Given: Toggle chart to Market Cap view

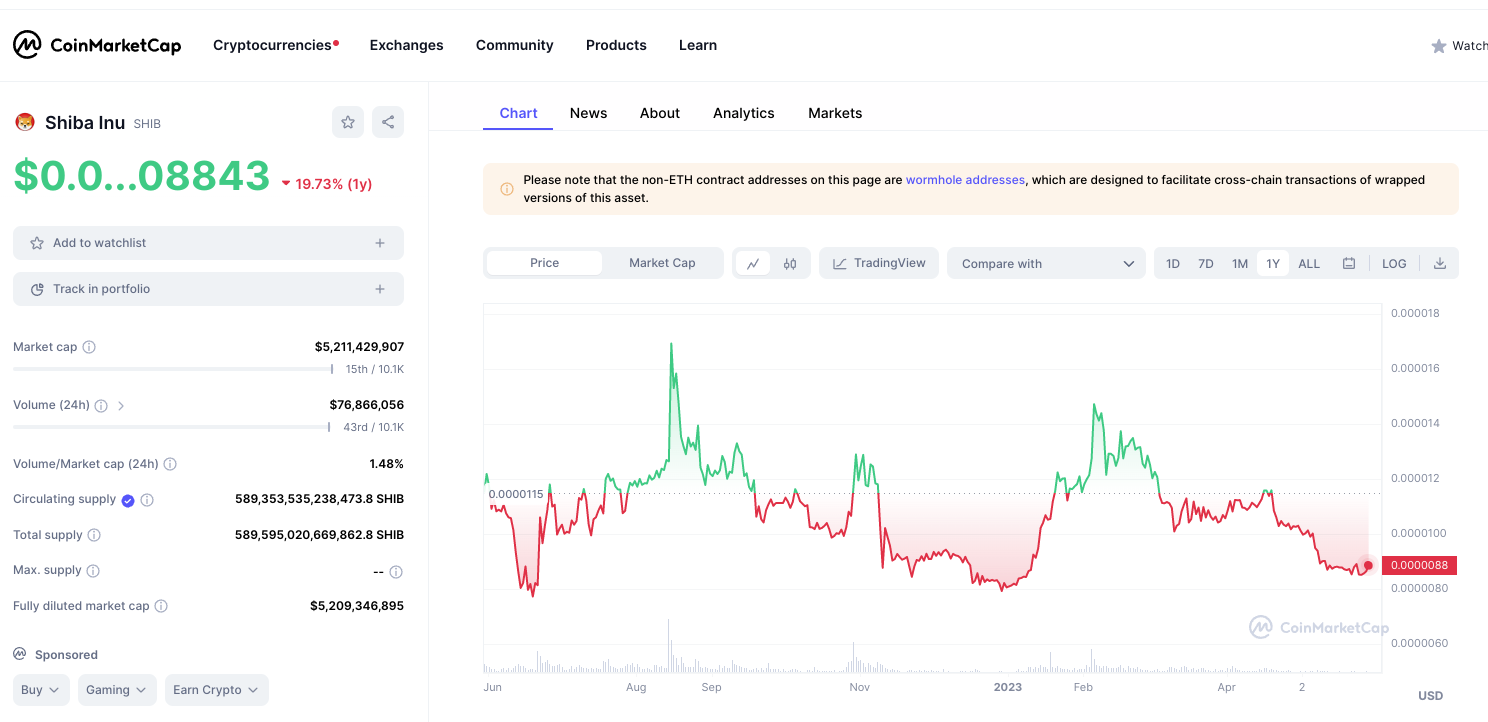Looking at the screenshot, I should pyautogui.click(x=662, y=263).
